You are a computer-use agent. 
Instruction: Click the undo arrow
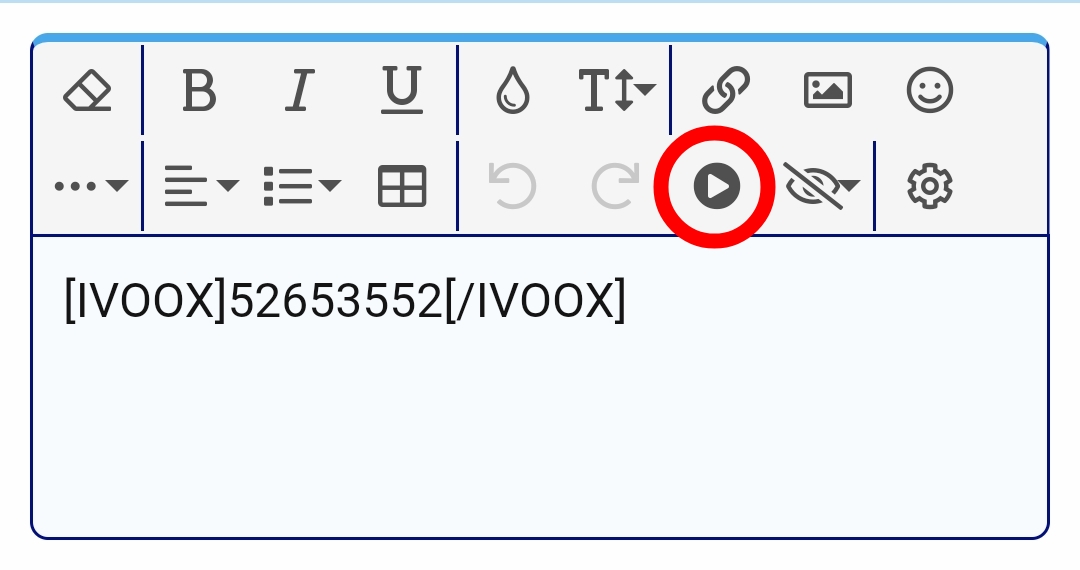(512, 186)
